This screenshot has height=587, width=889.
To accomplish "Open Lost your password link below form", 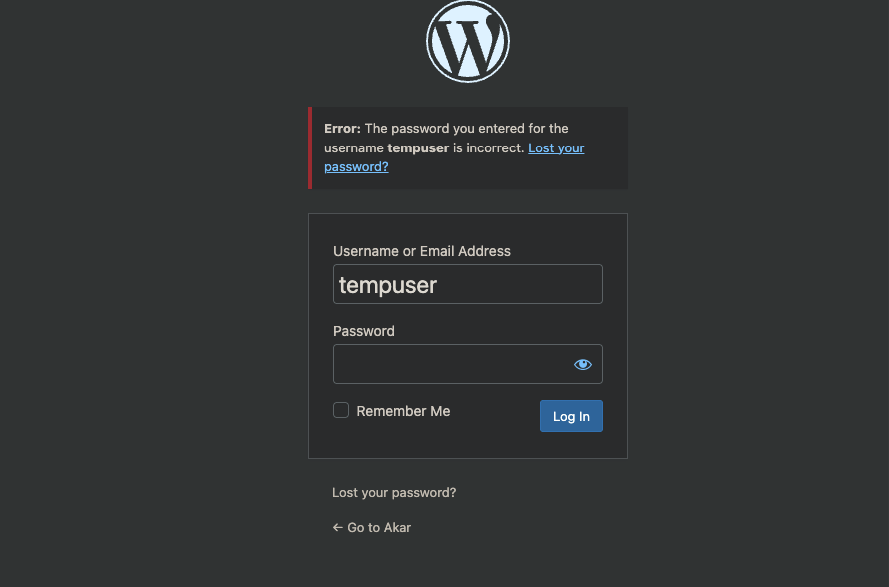I will pyautogui.click(x=394, y=492).
